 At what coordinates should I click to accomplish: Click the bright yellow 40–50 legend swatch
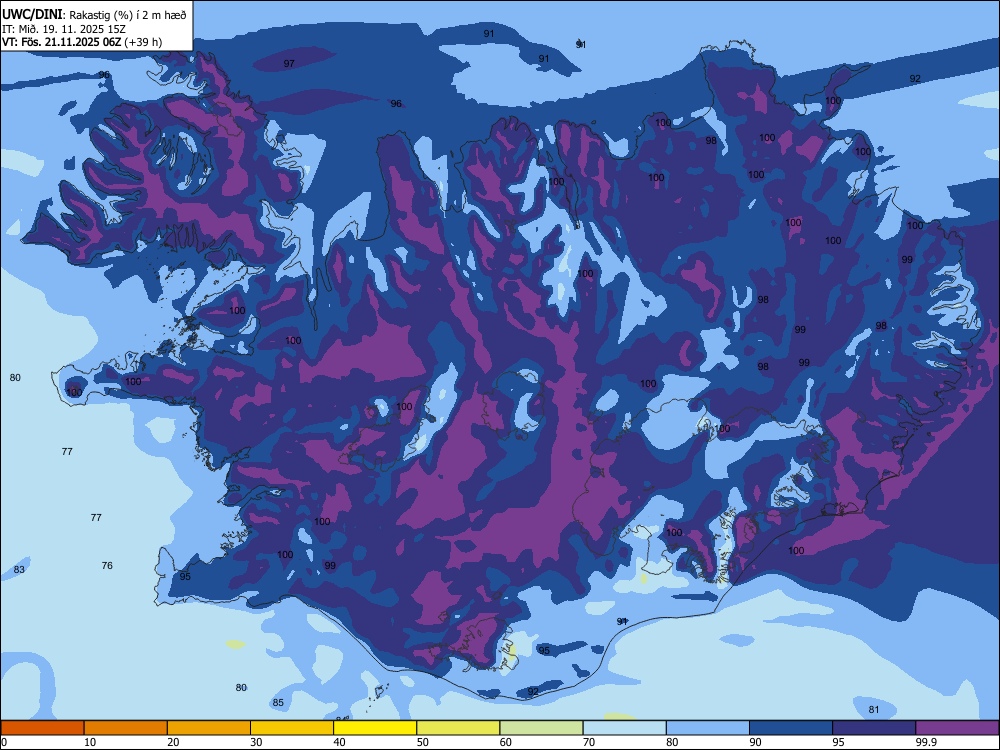point(375,728)
